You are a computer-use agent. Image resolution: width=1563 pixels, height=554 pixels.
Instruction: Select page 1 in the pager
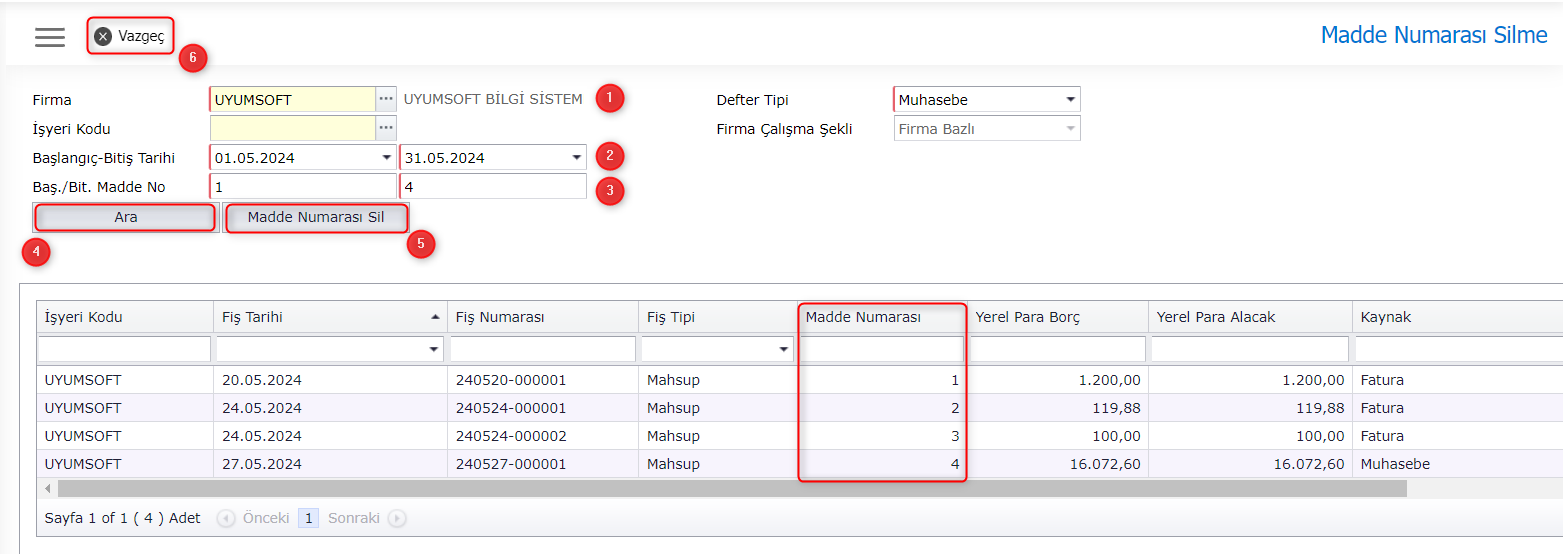[309, 518]
